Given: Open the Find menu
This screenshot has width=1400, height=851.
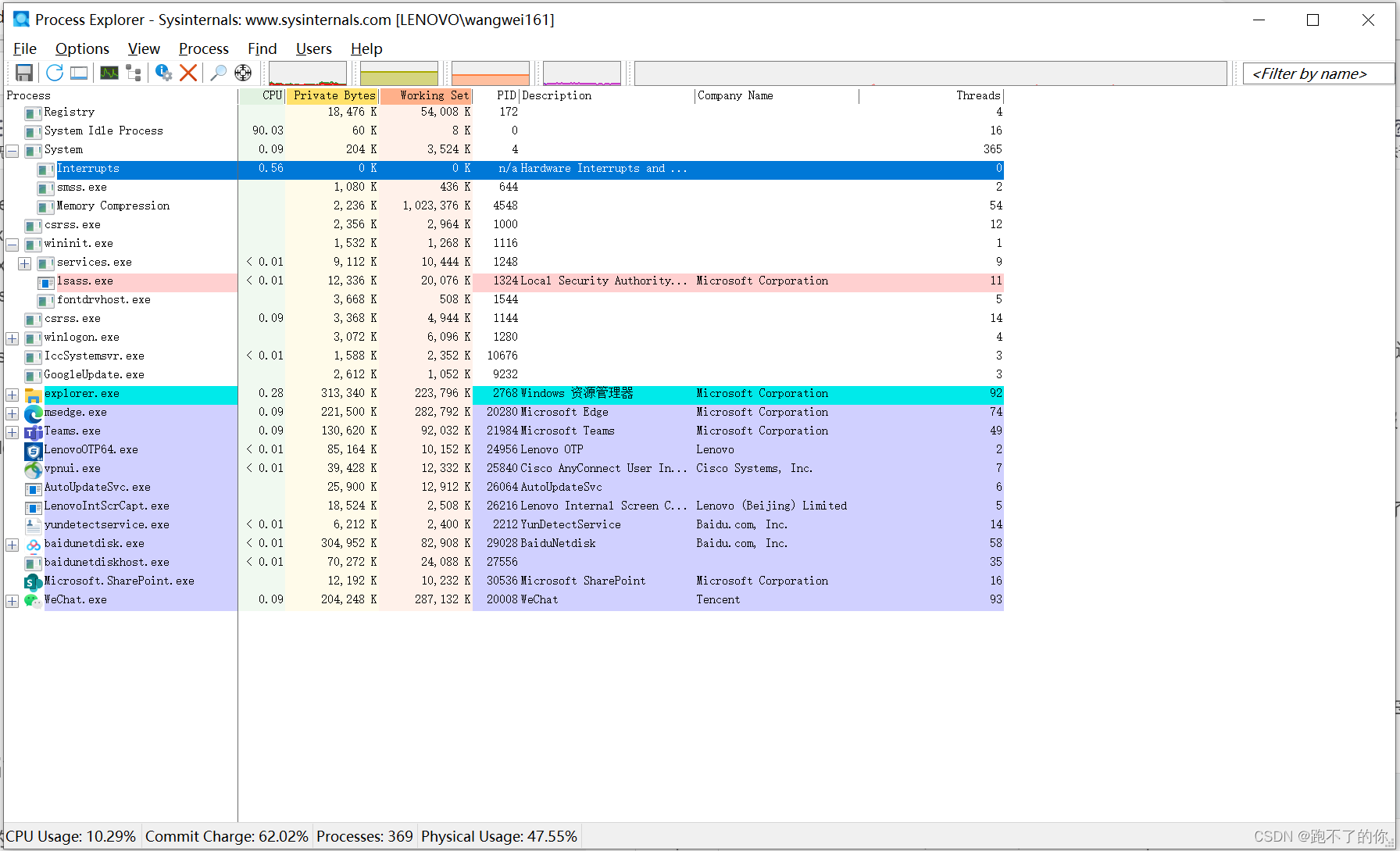Looking at the screenshot, I should [x=262, y=48].
